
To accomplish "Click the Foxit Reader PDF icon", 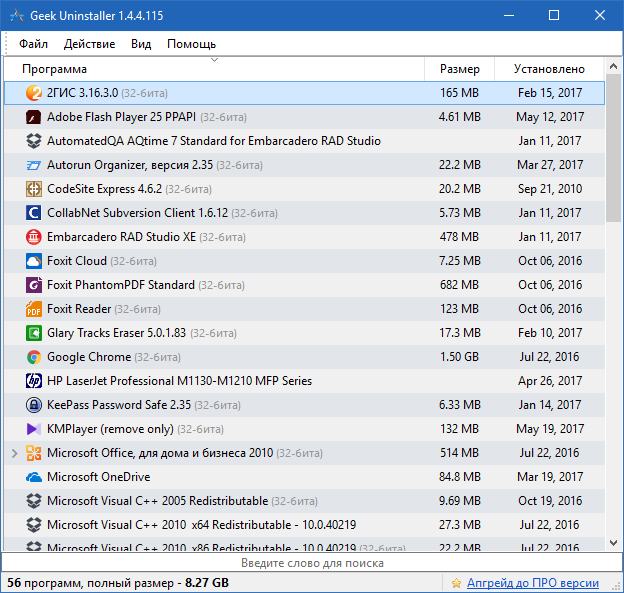I will (x=33, y=309).
